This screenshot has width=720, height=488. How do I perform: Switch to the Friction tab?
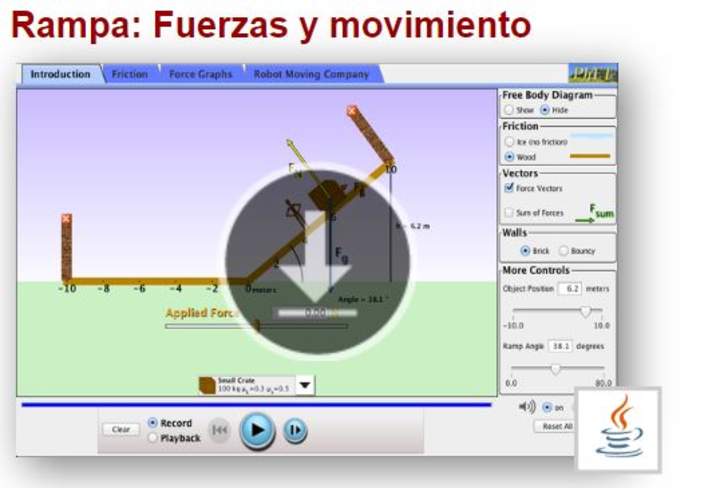[x=129, y=74]
